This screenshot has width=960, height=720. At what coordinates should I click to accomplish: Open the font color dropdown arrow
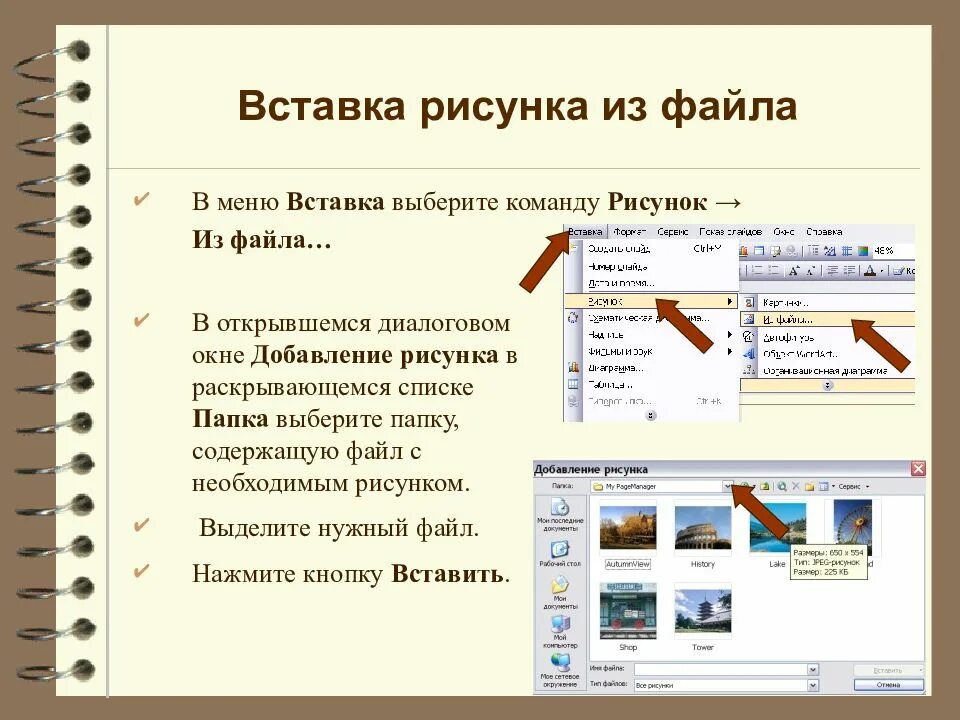click(x=881, y=271)
